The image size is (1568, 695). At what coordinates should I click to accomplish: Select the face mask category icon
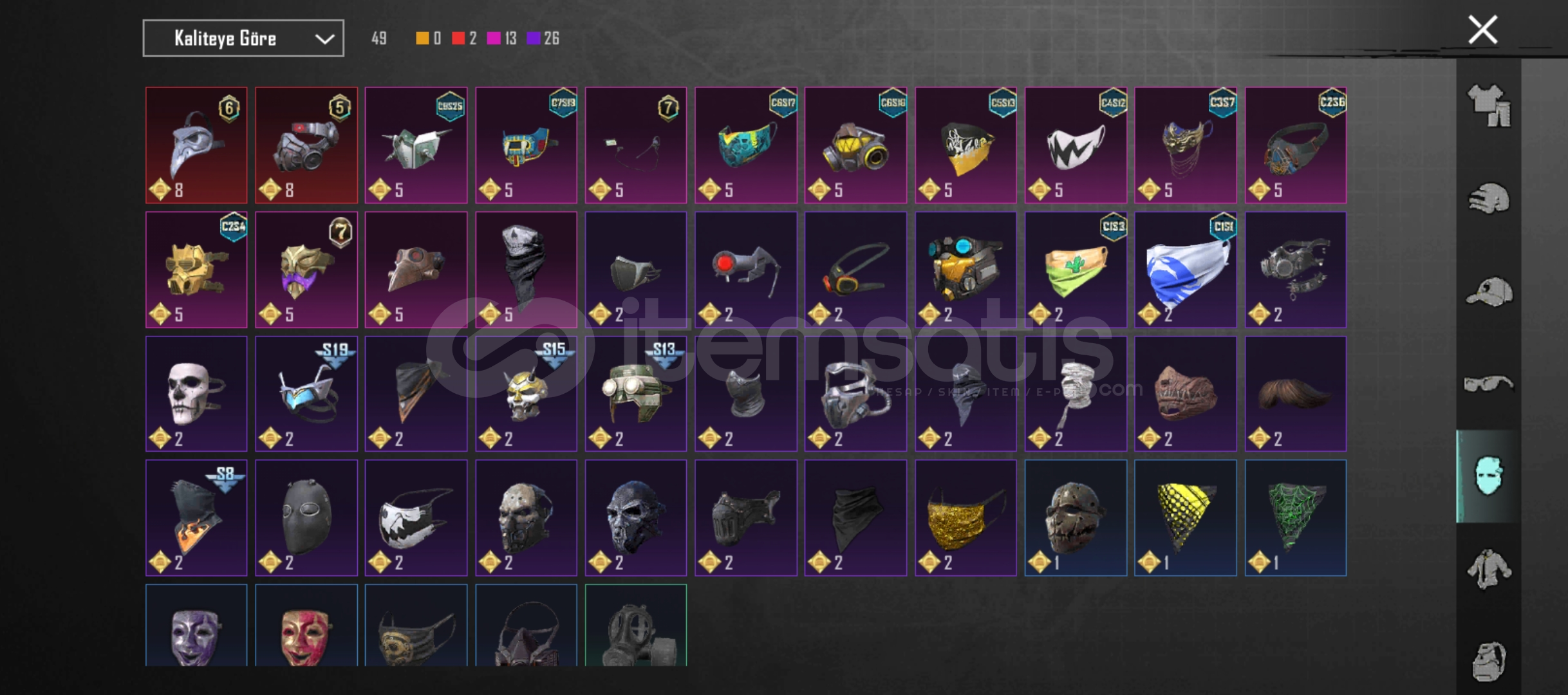1489,476
